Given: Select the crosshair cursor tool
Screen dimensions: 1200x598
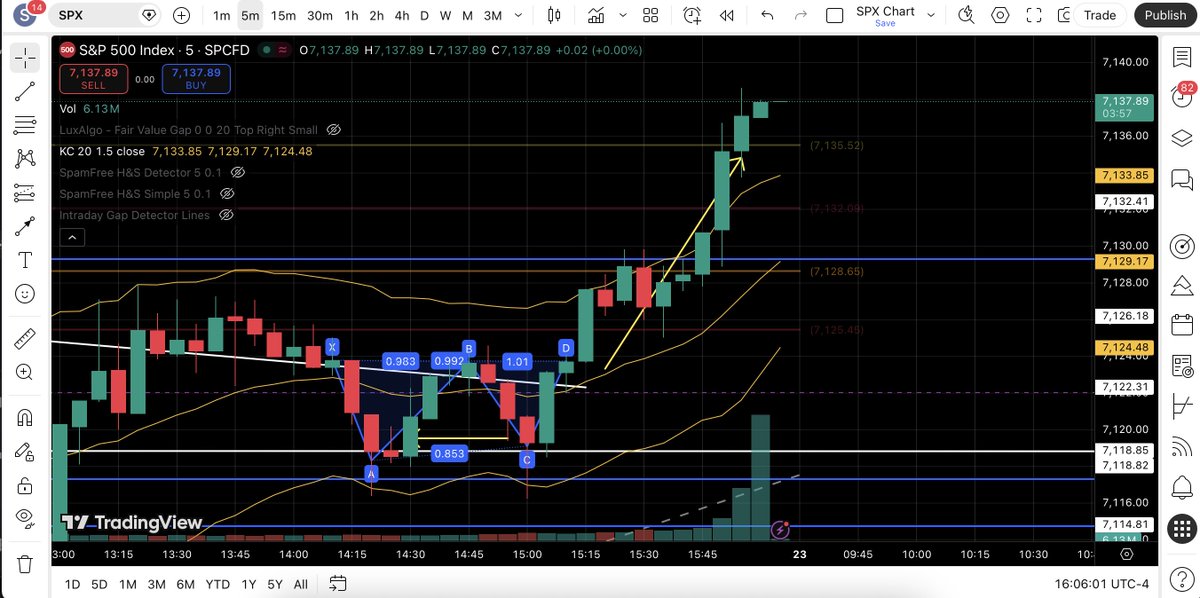Looking at the screenshot, I should pyautogui.click(x=25, y=57).
